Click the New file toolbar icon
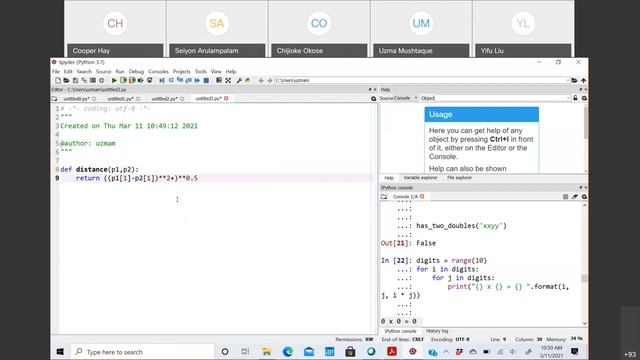640x360 pixels. (x=58, y=80)
